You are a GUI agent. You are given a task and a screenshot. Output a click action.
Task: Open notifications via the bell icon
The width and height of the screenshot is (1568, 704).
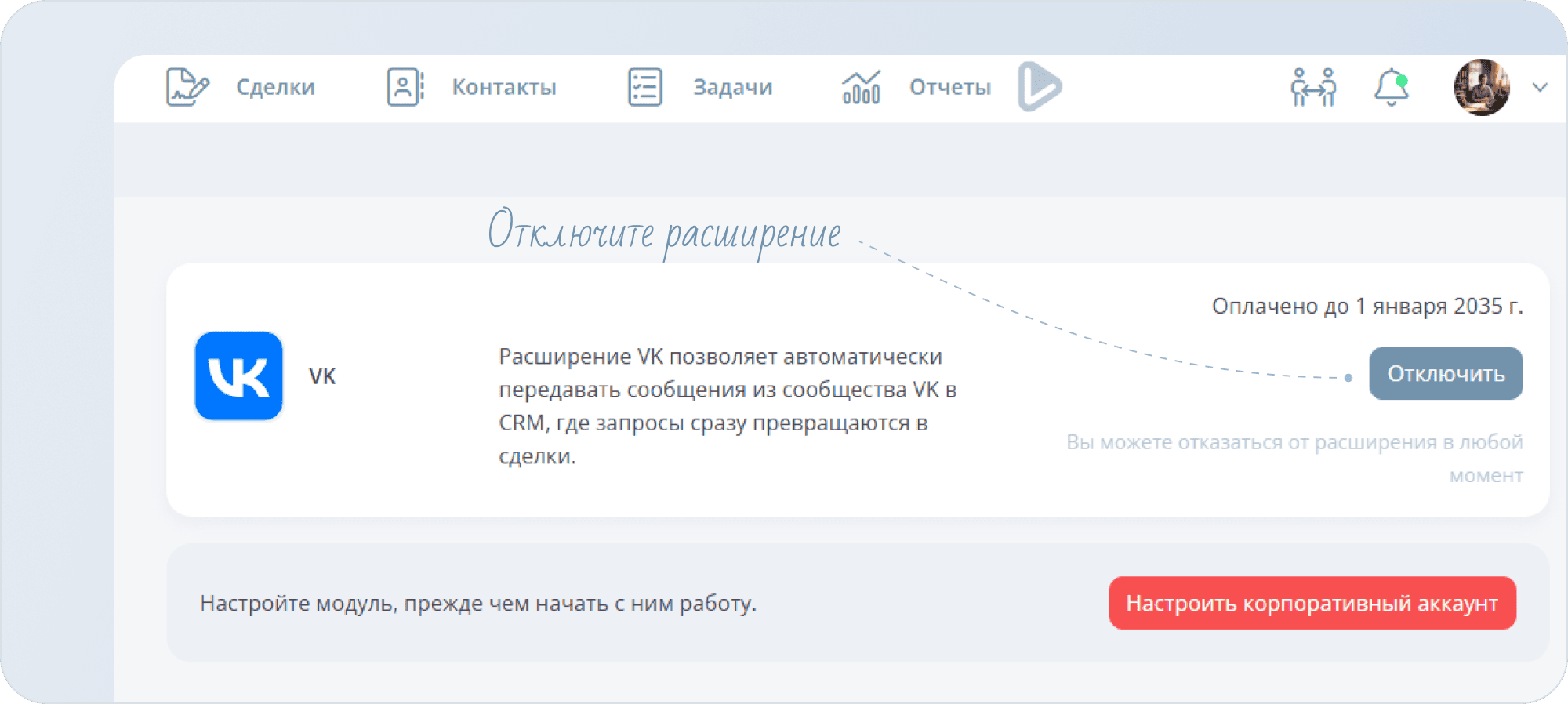1391,87
